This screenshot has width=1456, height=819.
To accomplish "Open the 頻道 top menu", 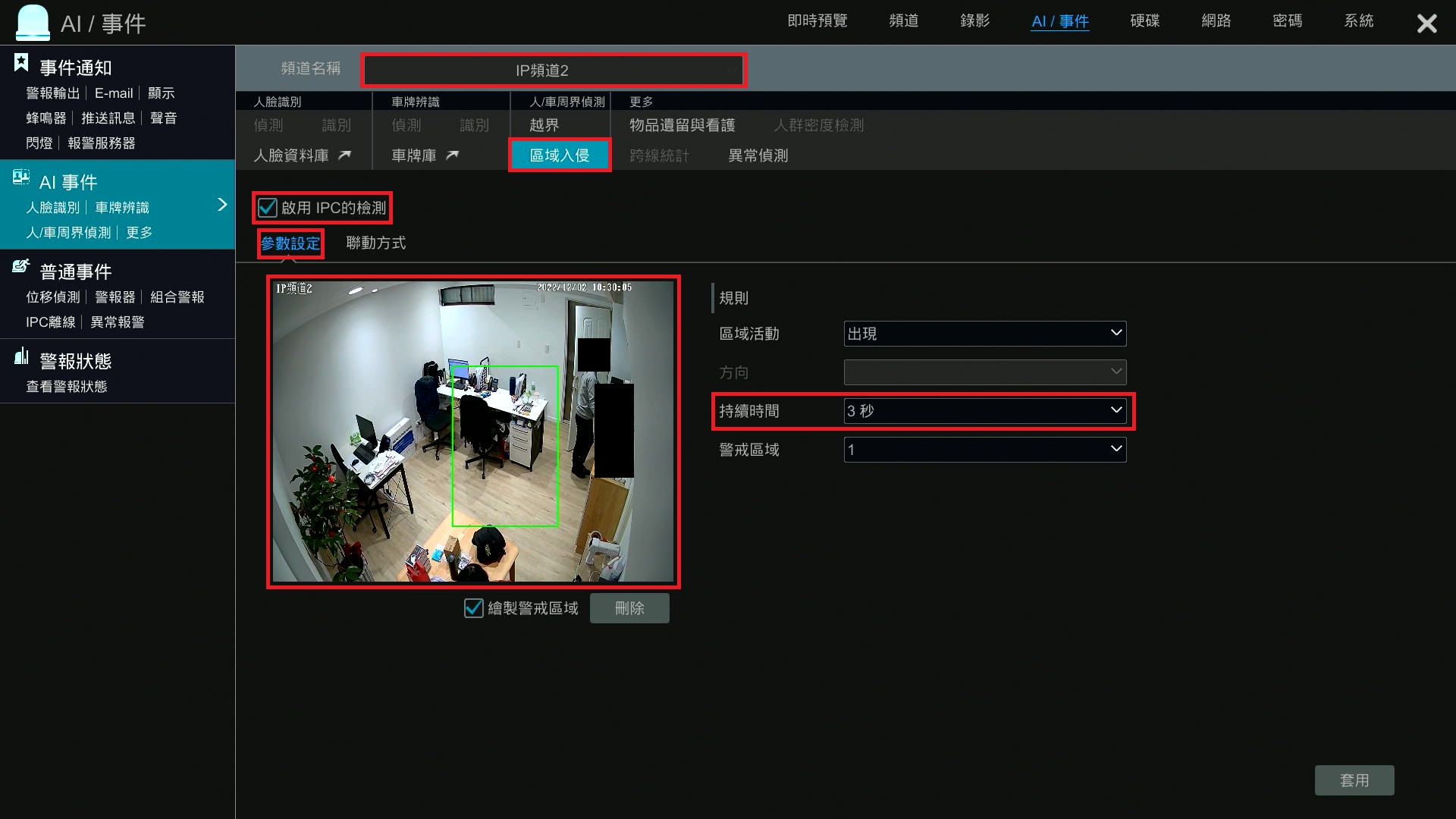I will pyautogui.click(x=904, y=21).
